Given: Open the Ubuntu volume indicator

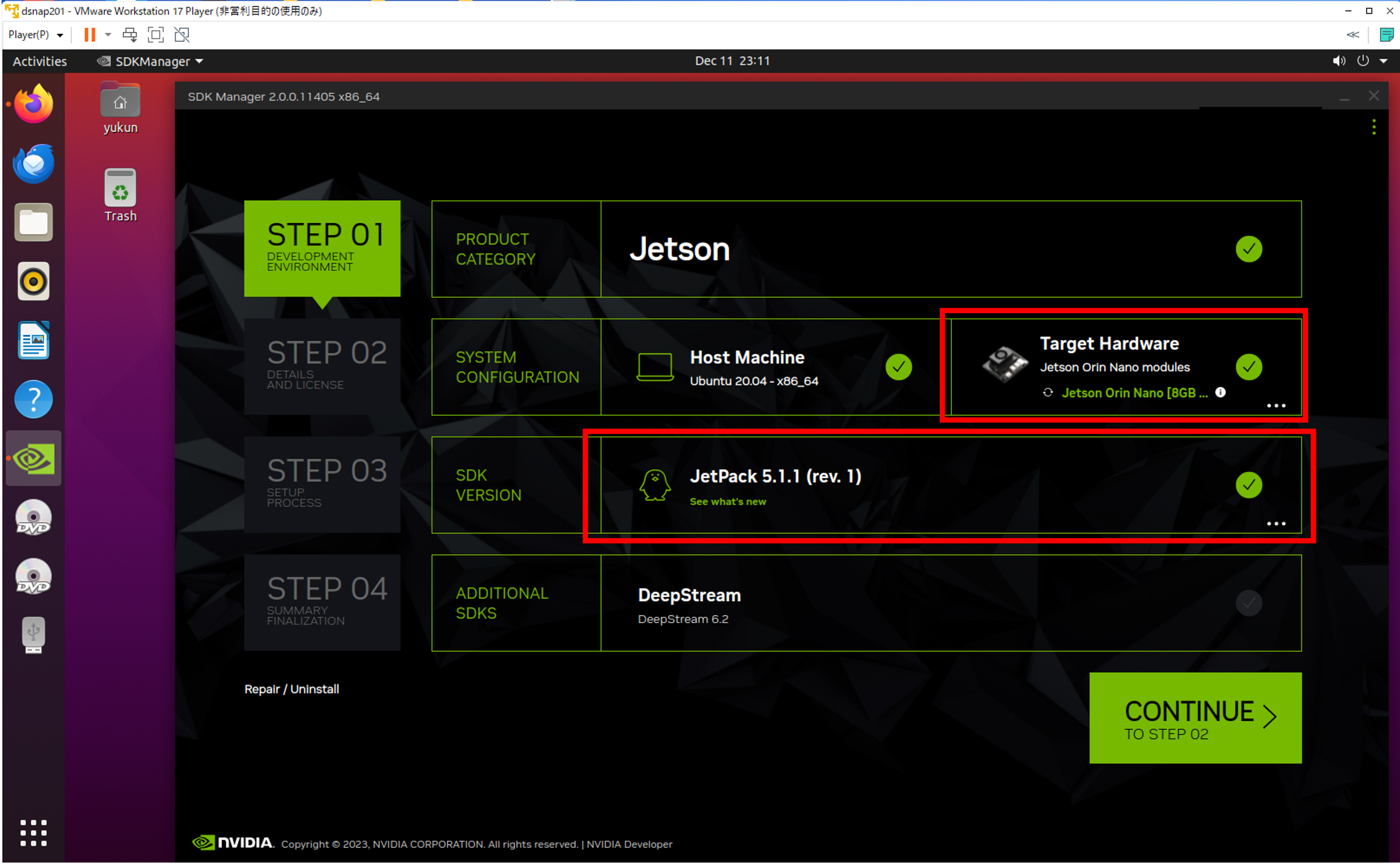Looking at the screenshot, I should pos(1339,61).
